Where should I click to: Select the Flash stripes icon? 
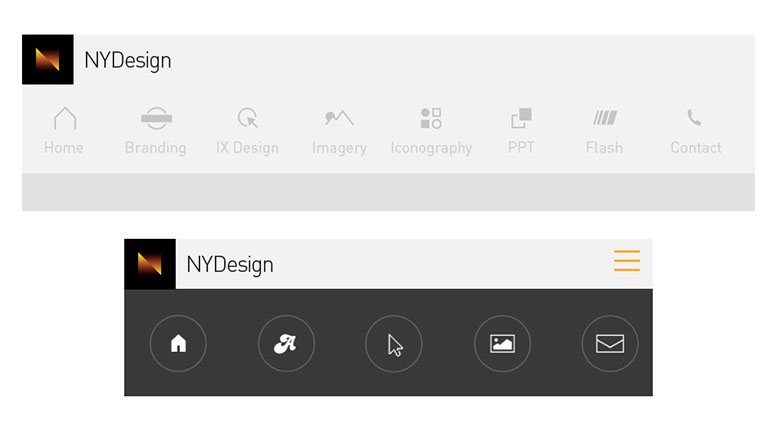[604, 118]
